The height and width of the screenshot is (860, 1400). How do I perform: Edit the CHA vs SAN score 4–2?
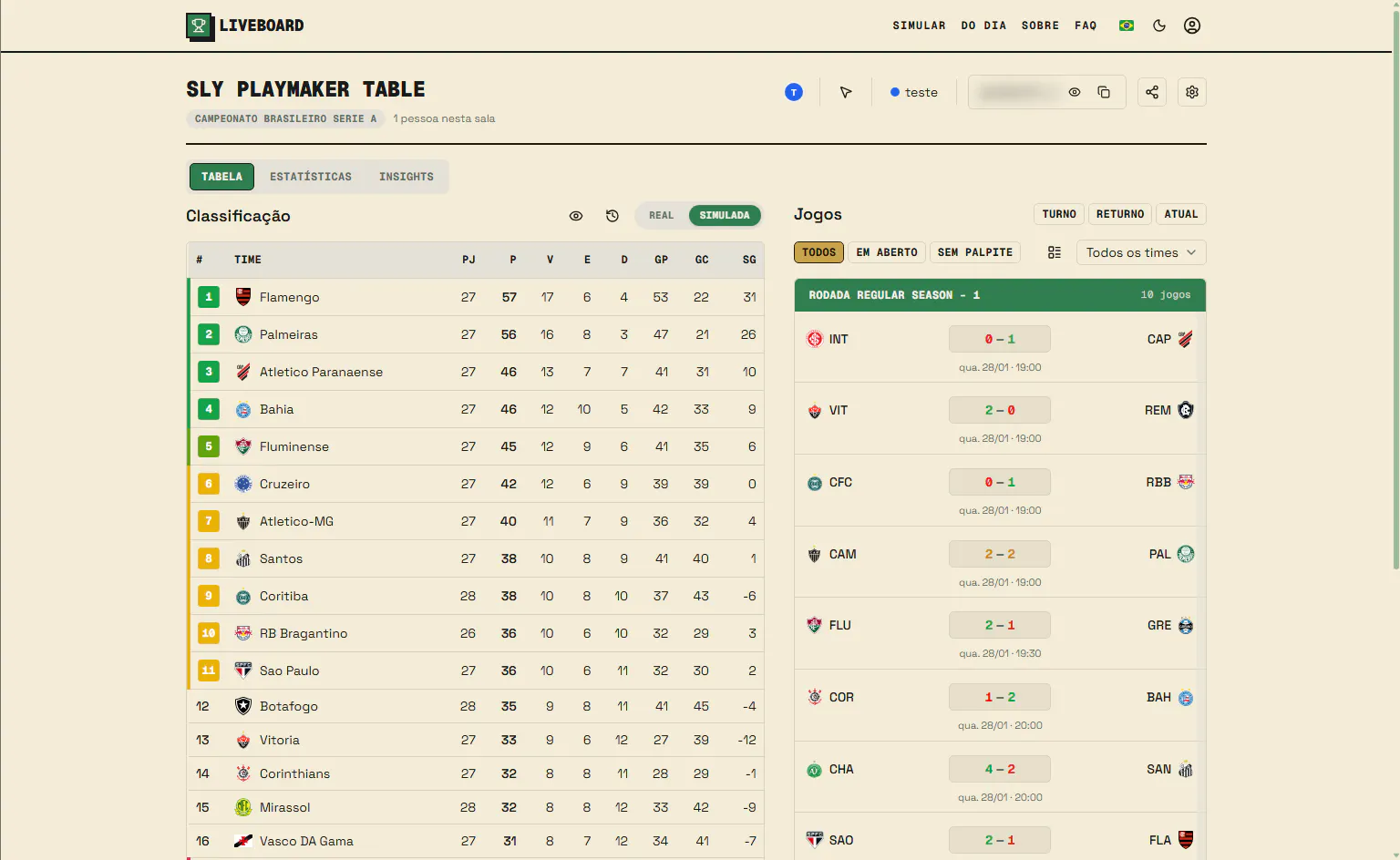[x=1000, y=769]
